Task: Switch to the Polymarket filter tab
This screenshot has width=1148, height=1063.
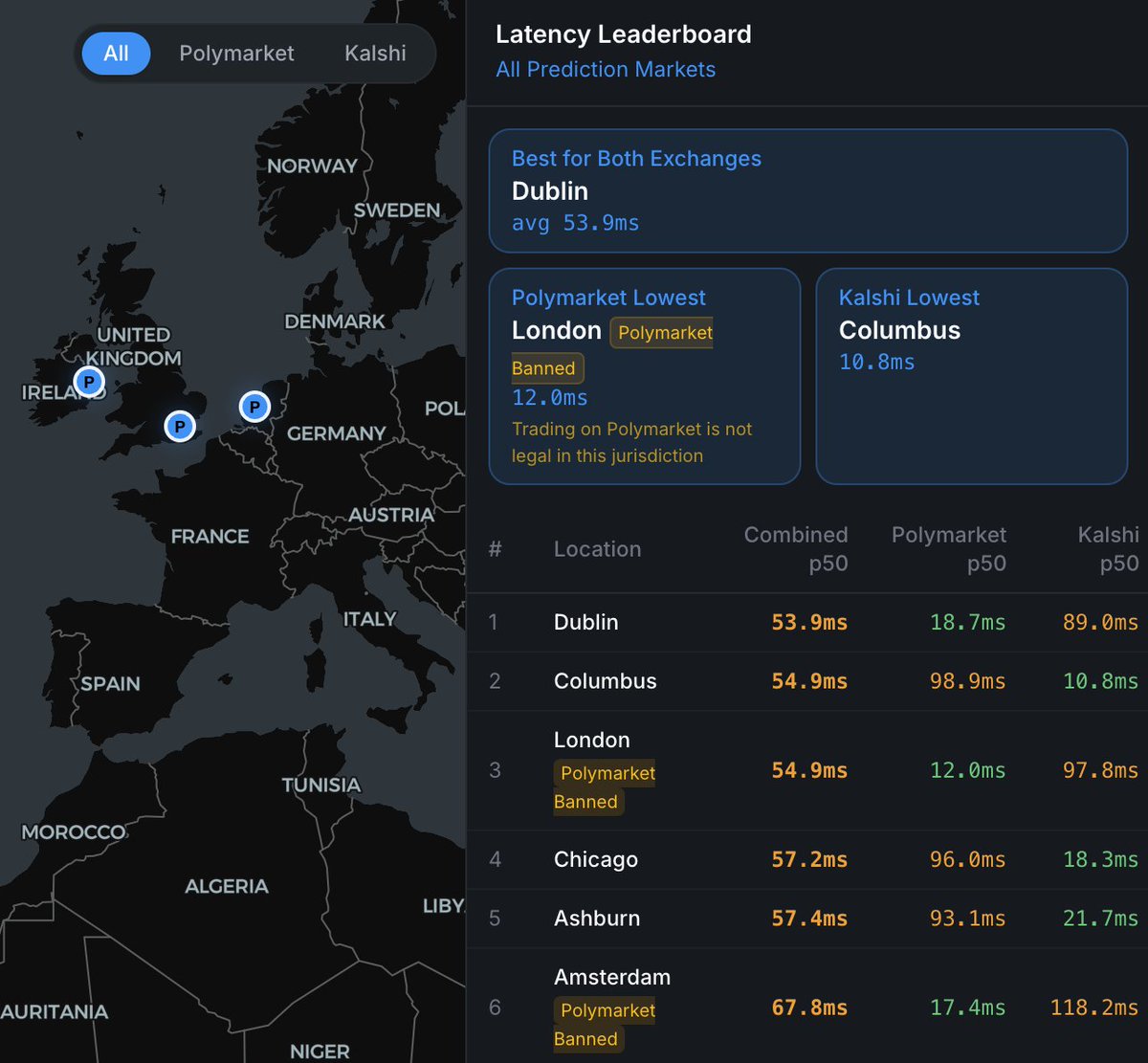Action: tap(236, 54)
